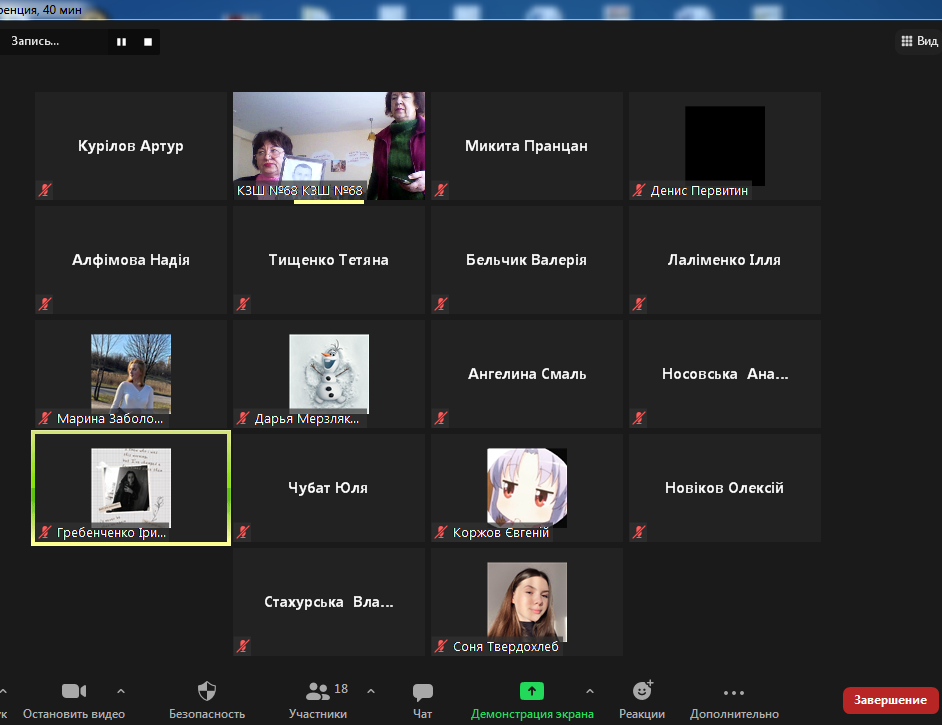Viewport: 942px width, 725px height.
Task: Open Реакции smiley icon
Action: coord(642,691)
